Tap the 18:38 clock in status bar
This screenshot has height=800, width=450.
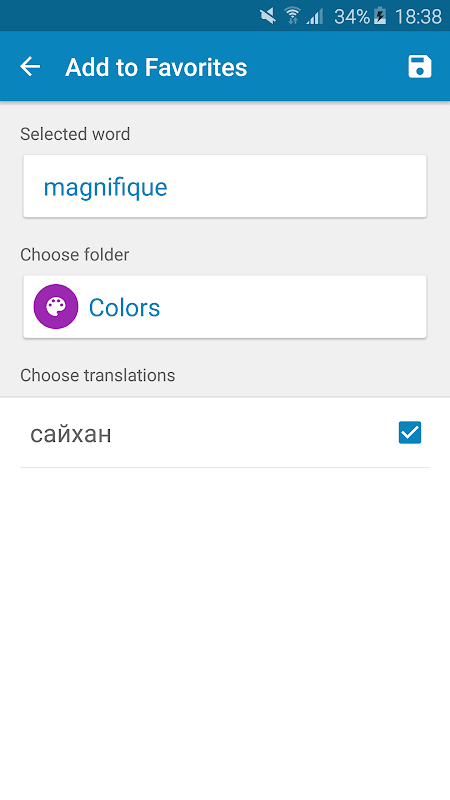(418, 17)
